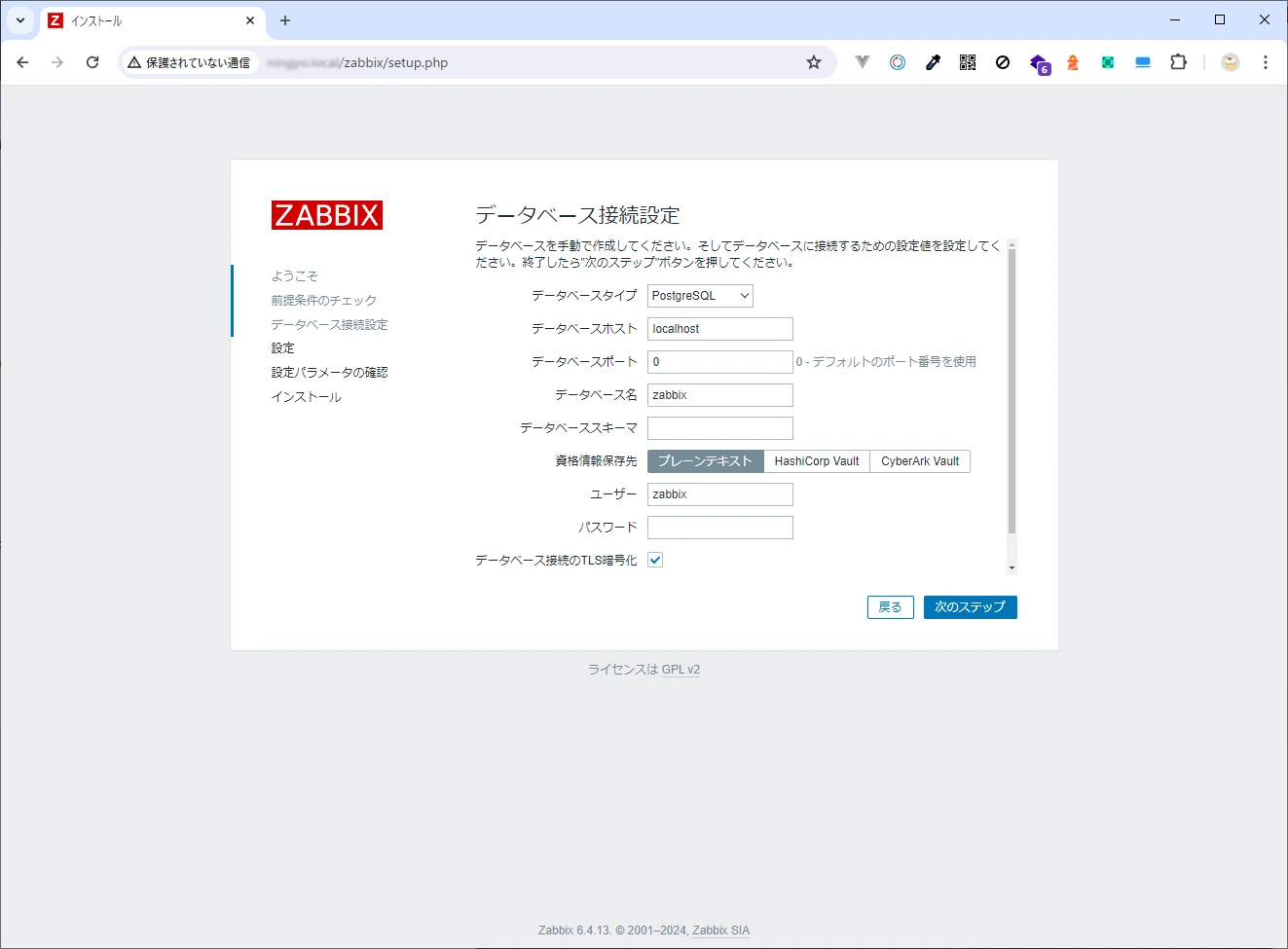Show the not-secure site info
This screenshot has height=949, width=1288.
click(190, 62)
